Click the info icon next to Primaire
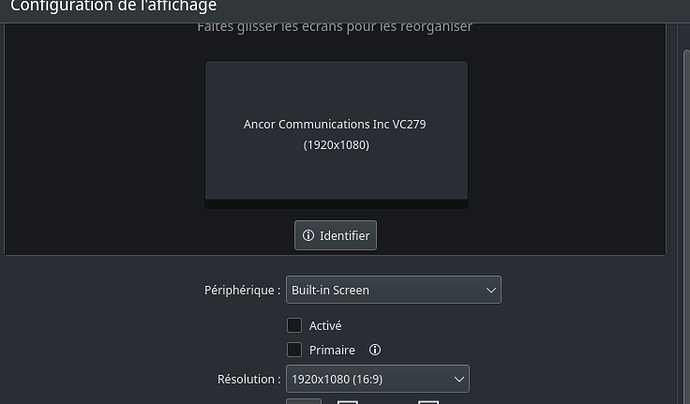This screenshot has height=404, width=690. [375, 350]
